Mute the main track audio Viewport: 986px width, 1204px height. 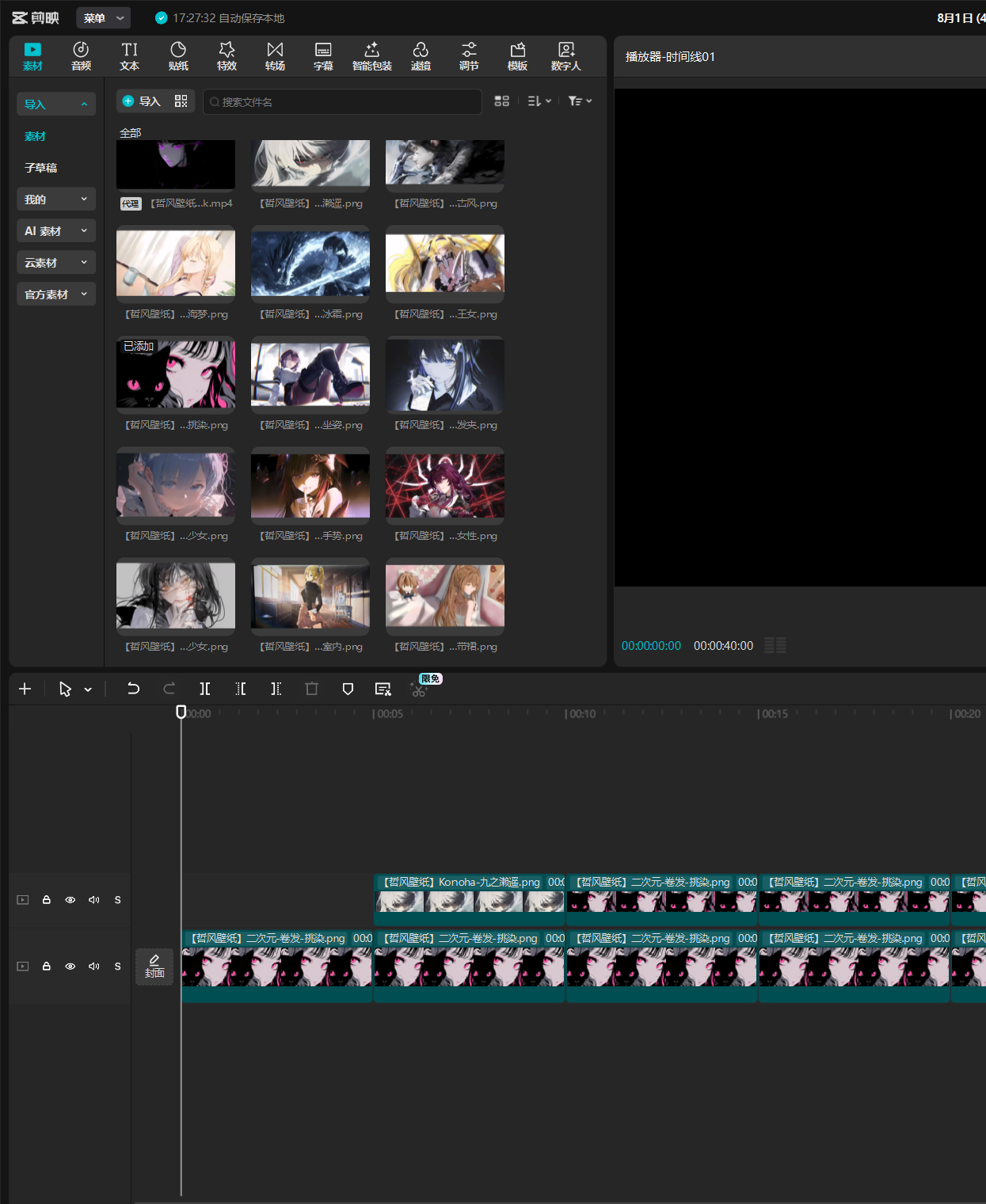pyautogui.click(x=94, y=967)
